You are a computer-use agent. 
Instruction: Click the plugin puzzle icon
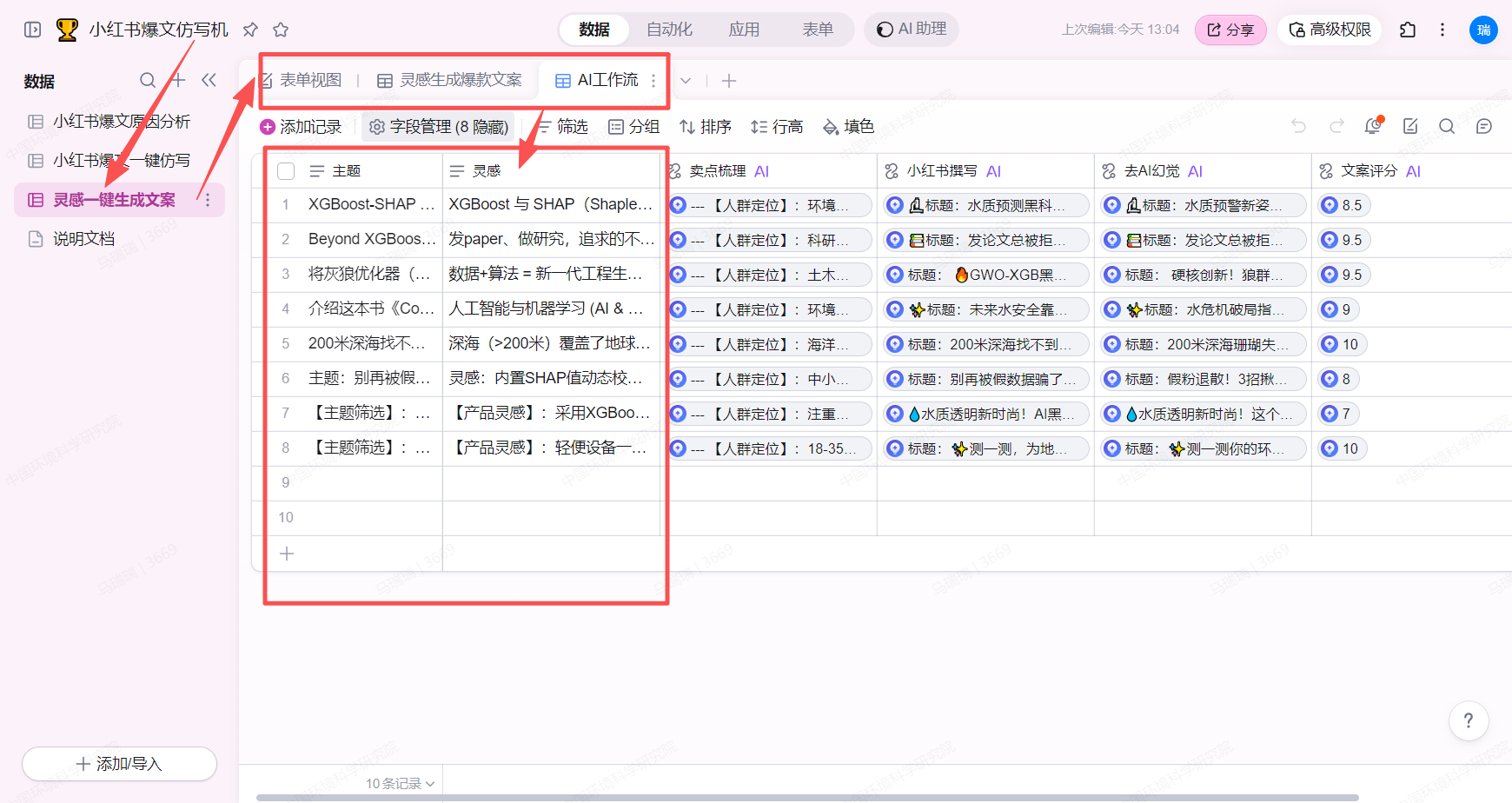tap(1408, 30)
